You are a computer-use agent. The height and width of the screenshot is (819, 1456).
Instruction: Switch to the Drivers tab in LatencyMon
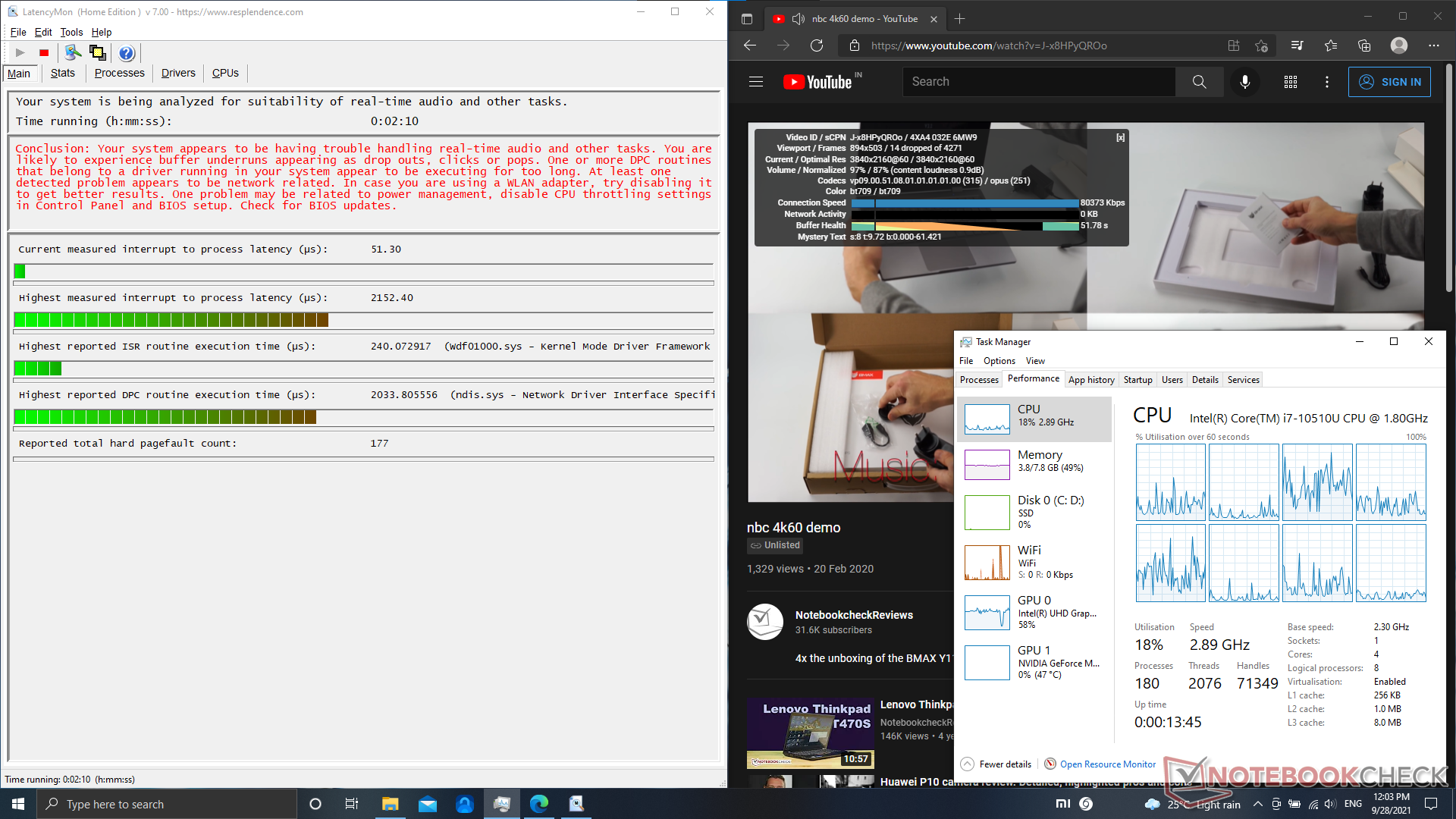click(178, 74)
